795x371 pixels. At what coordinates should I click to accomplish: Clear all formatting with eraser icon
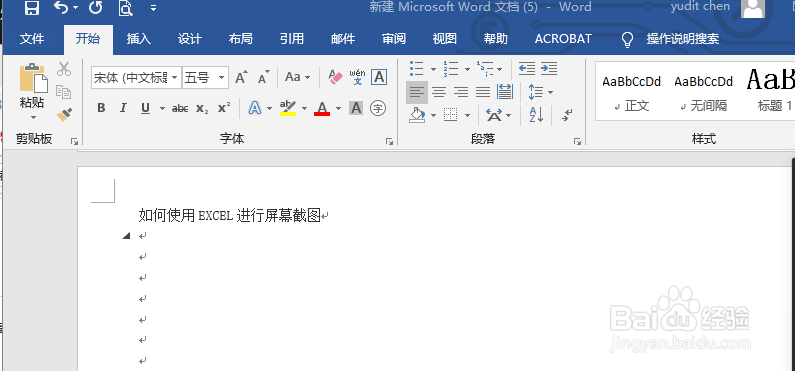[x=335, y=77]
